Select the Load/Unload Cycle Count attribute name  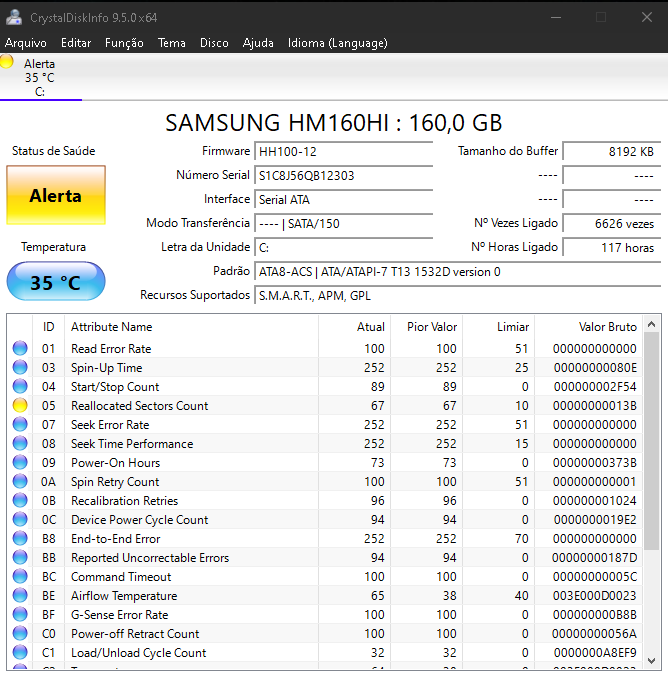click(138, 653)
